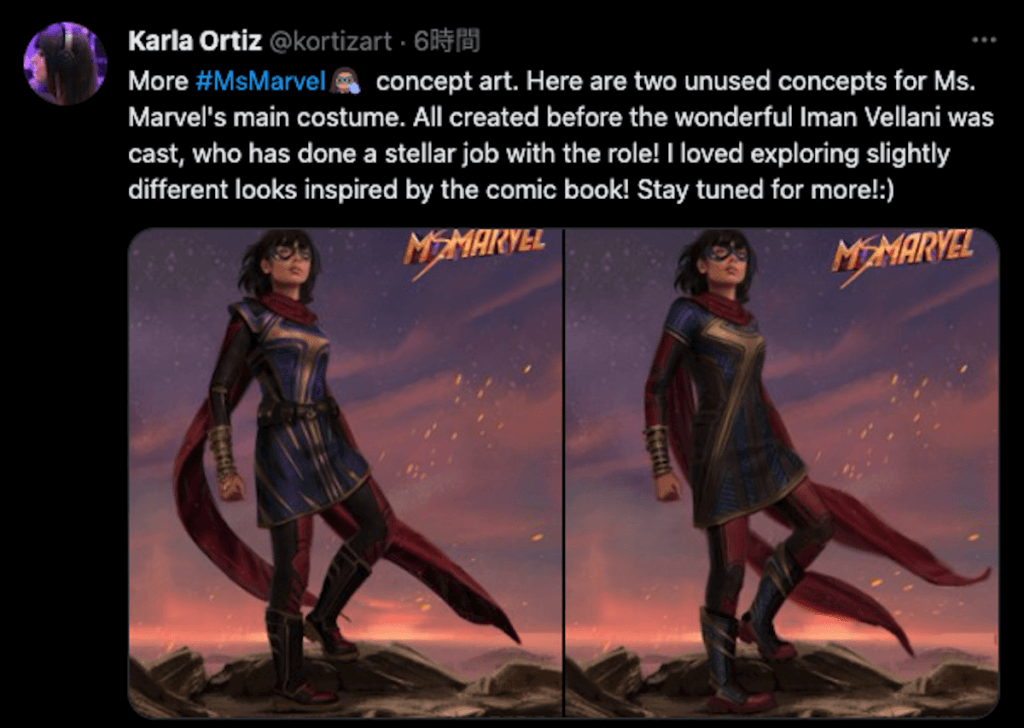Open the left concept art image
1024x728 pixels.
click(345, 472)
